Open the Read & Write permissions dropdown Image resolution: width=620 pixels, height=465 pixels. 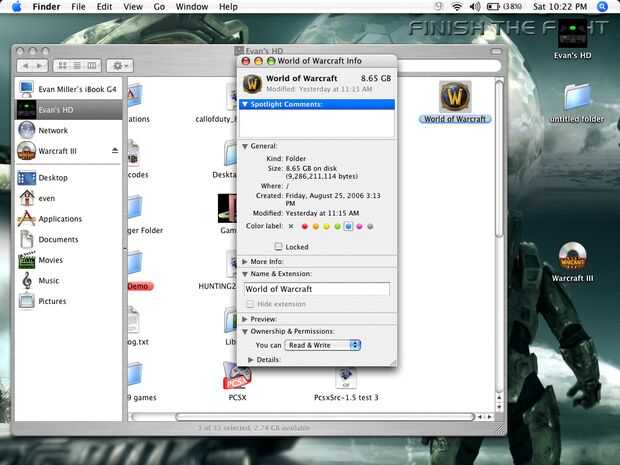tap(323, 345)
